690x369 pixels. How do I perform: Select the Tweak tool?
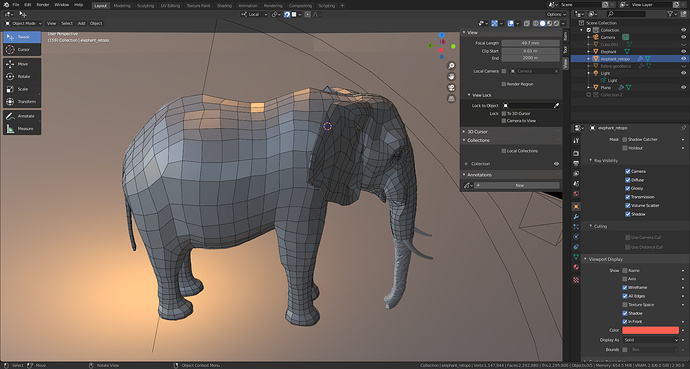(22, 37)
